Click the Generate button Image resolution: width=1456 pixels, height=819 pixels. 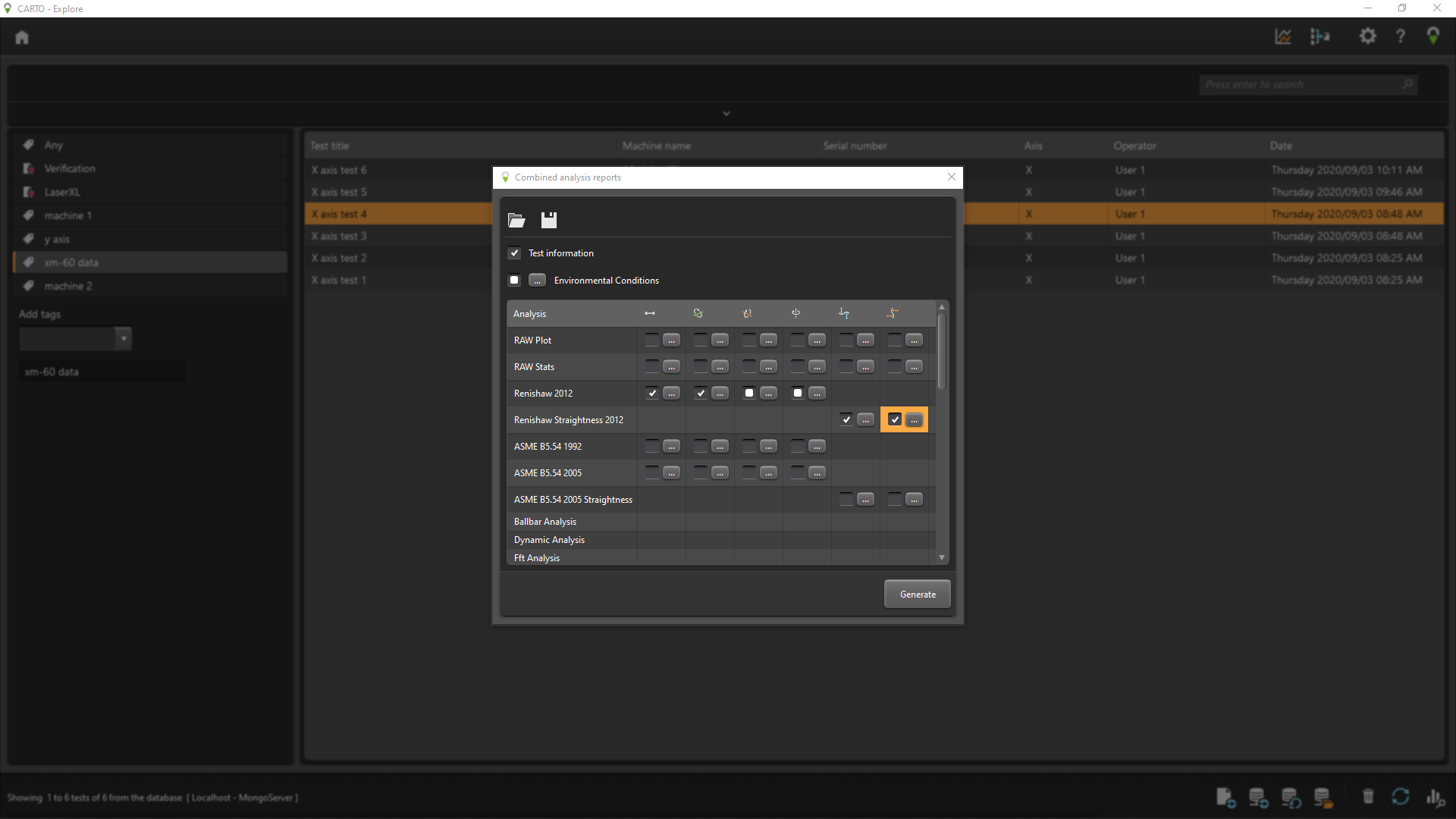[x=917, y=595]
